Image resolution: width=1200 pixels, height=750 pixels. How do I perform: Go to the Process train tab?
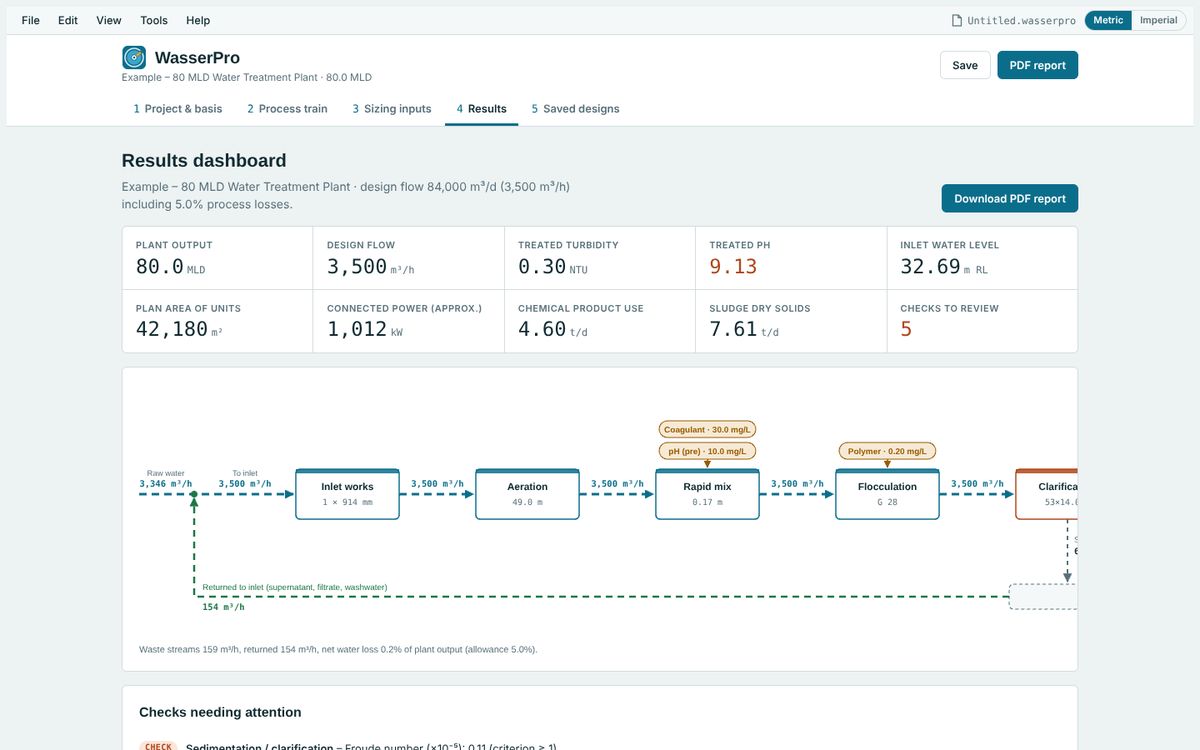click(x=287, y=109)
